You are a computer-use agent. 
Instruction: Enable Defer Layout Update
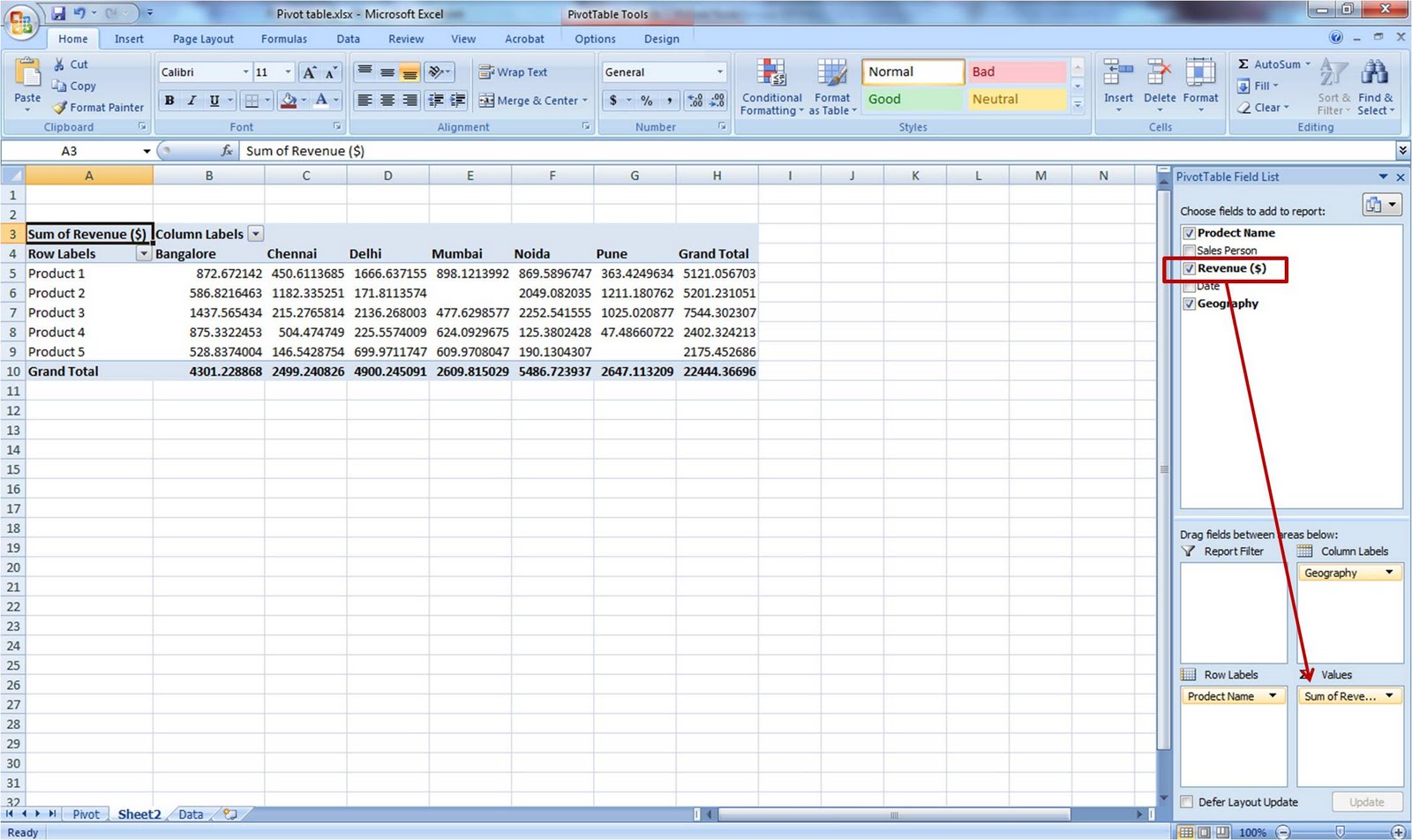click(1186, 801)
